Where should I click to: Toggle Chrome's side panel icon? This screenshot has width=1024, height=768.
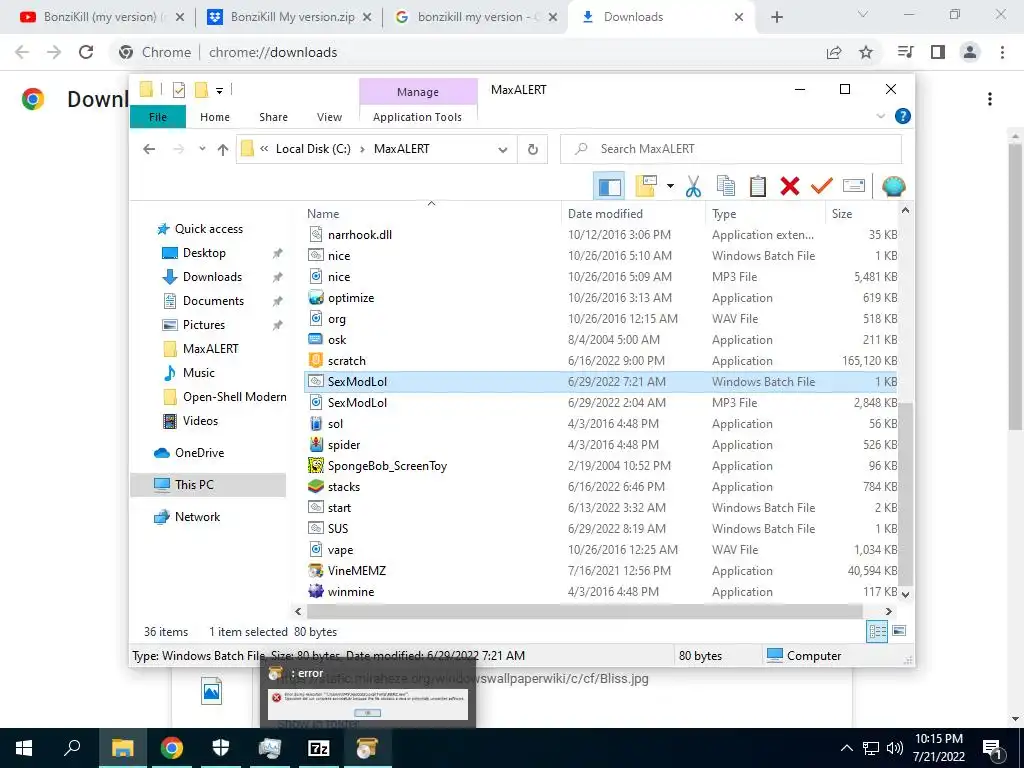938,52
